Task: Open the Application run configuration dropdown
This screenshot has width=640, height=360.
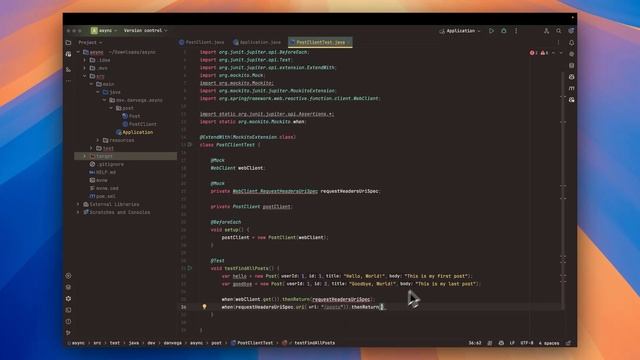Action: coord(460,31)
